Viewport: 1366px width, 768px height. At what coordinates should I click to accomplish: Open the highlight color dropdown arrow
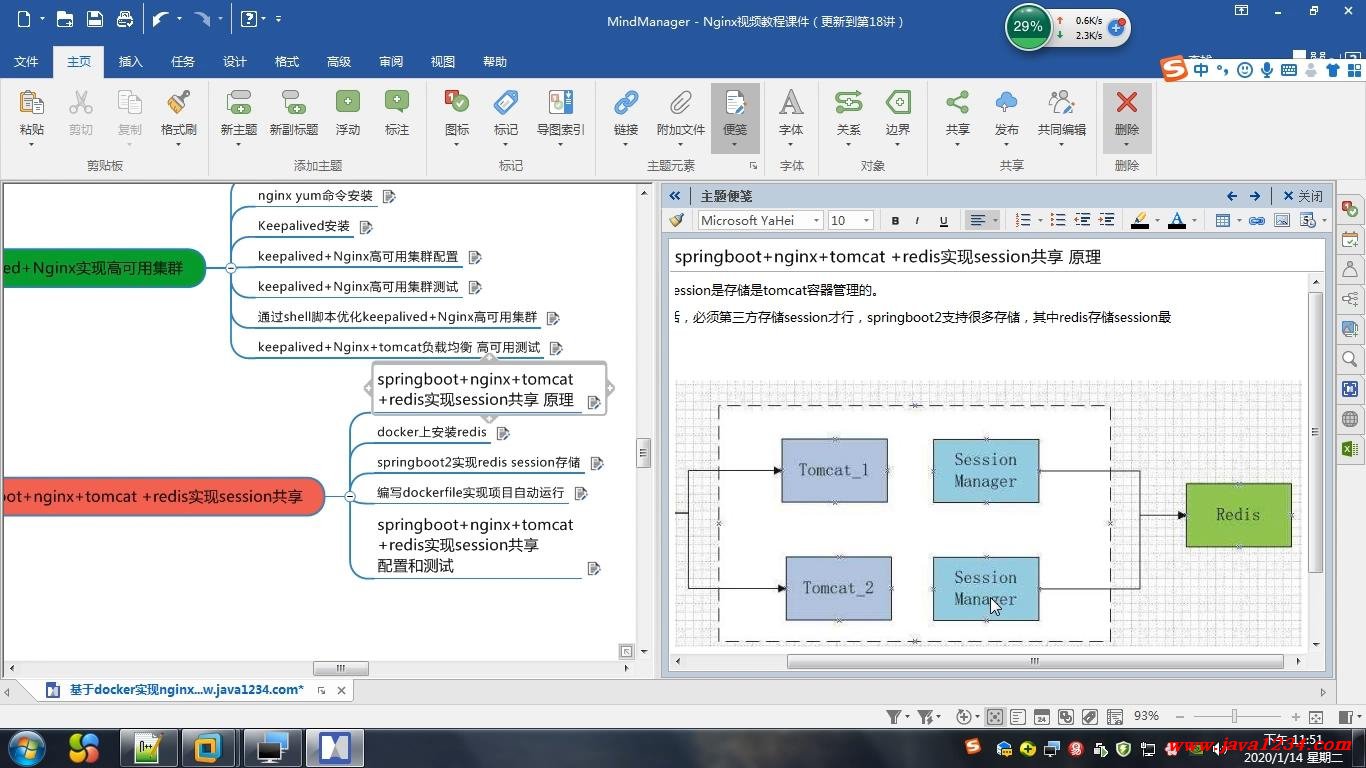coord(1157,221)
